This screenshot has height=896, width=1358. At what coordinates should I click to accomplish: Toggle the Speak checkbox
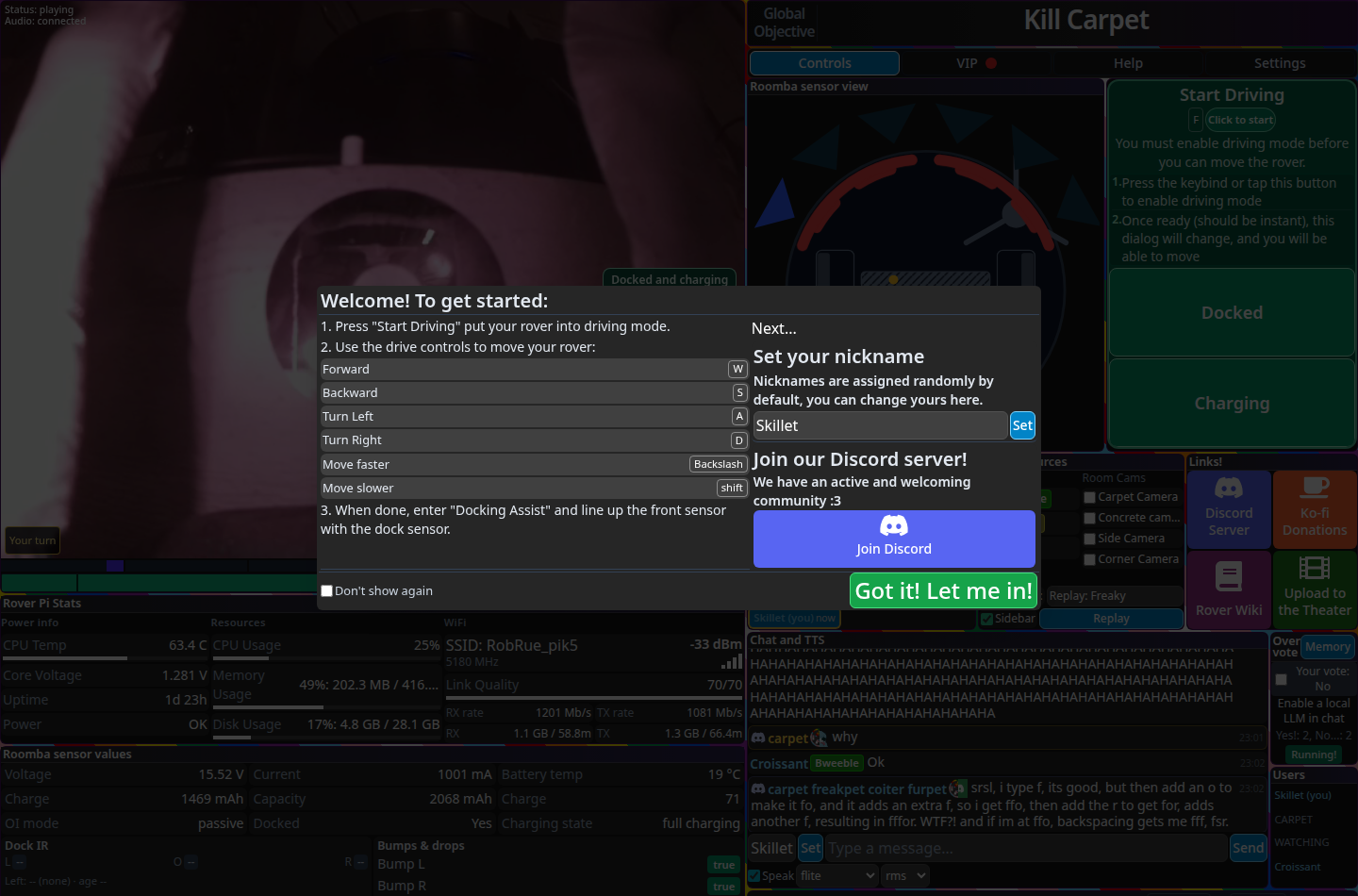coord(754,876)
